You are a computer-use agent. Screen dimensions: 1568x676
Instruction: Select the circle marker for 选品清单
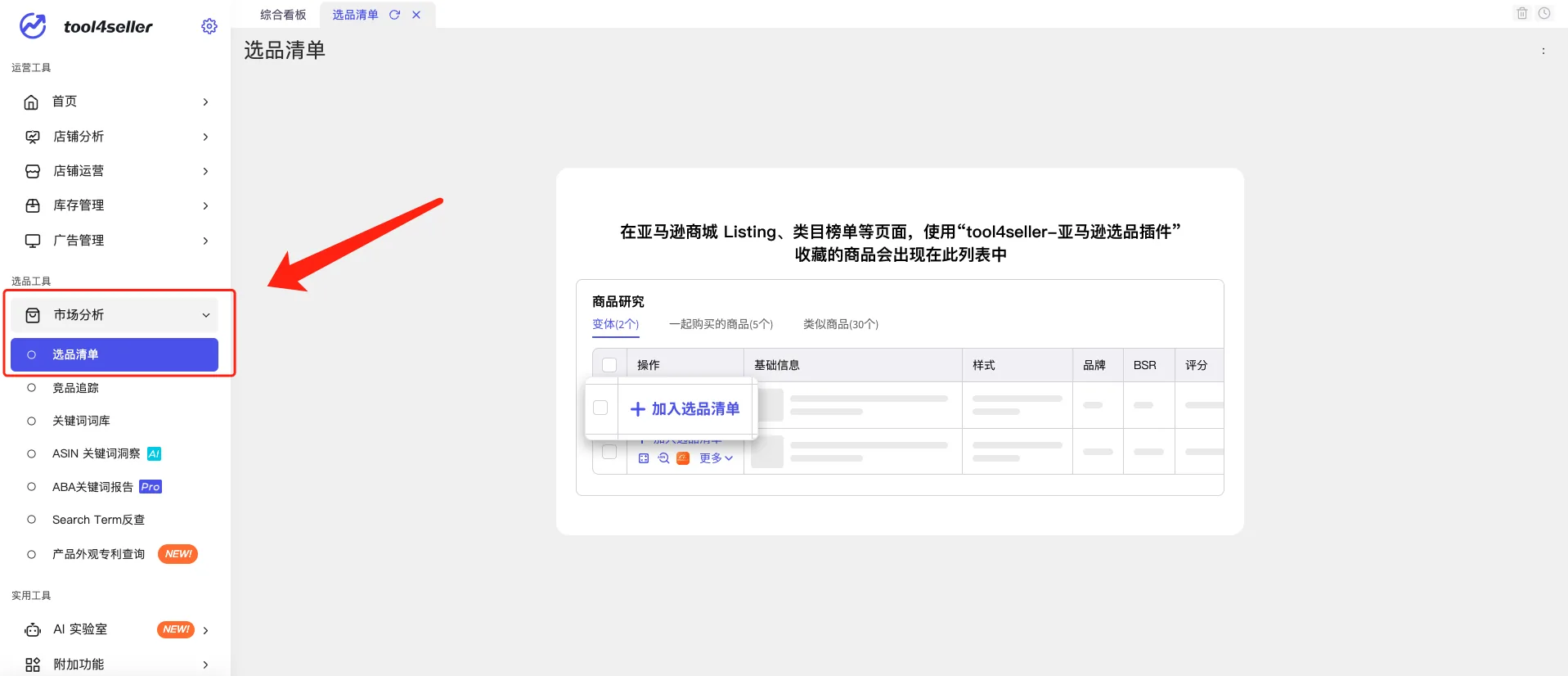click(x=32, y=355)
